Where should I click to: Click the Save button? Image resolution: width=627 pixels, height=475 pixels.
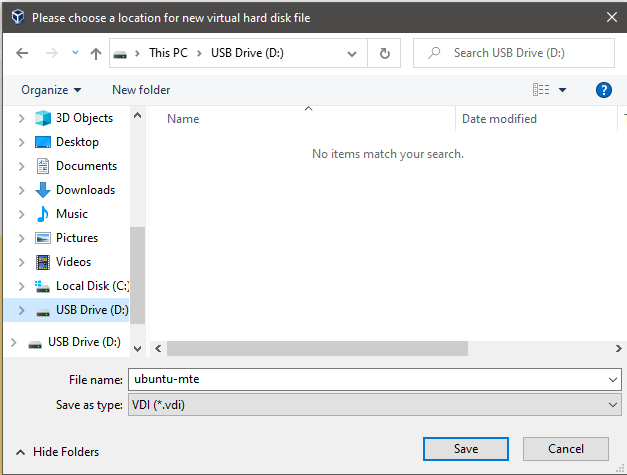(x=466, y=449)
